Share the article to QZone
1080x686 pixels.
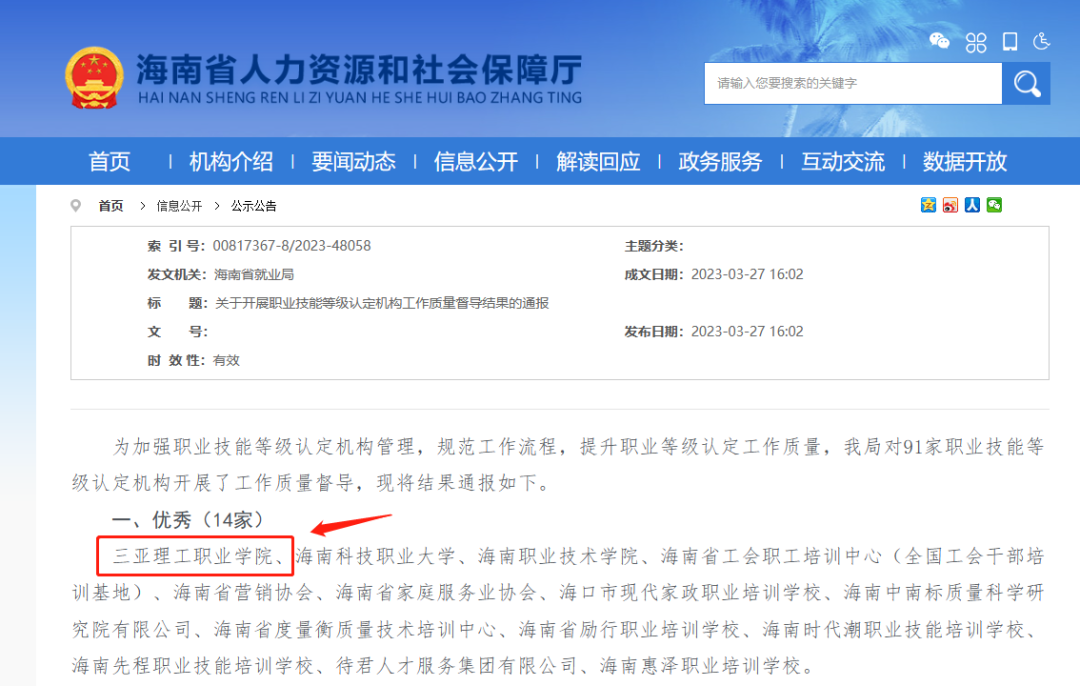point(928,205)
